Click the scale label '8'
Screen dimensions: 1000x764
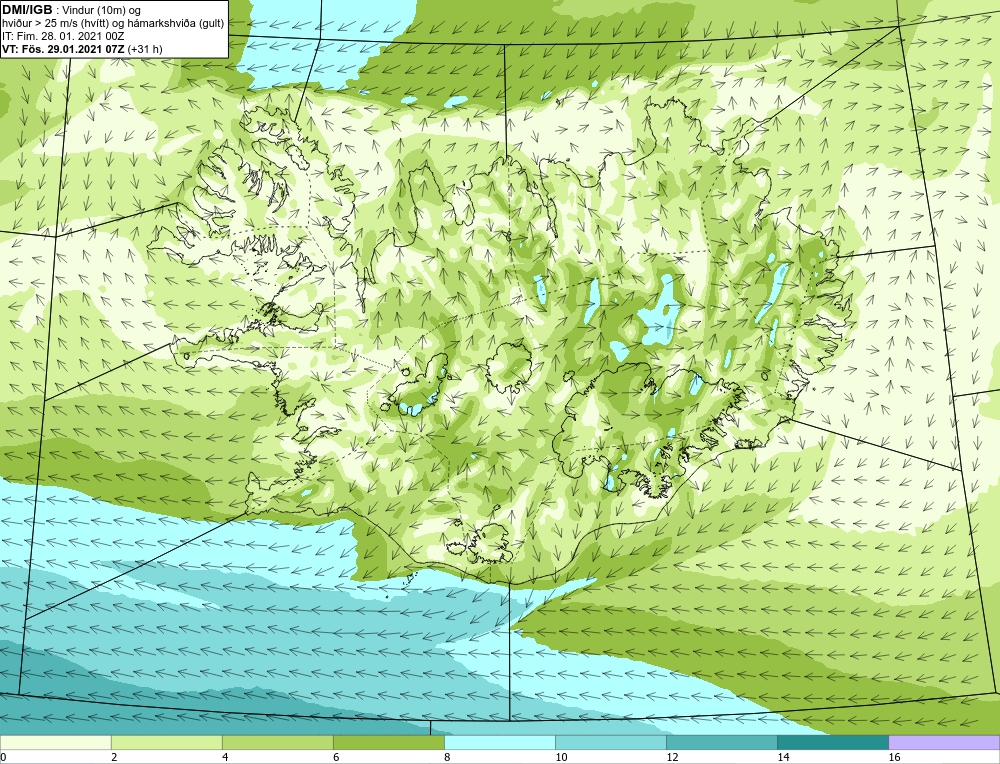pos(447,757)
